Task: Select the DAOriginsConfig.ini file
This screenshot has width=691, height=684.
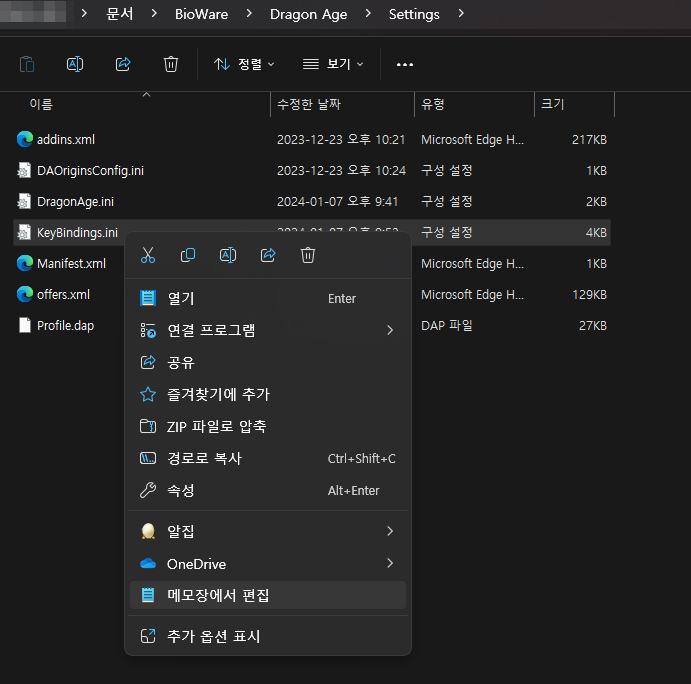Action: coord(90,171)
